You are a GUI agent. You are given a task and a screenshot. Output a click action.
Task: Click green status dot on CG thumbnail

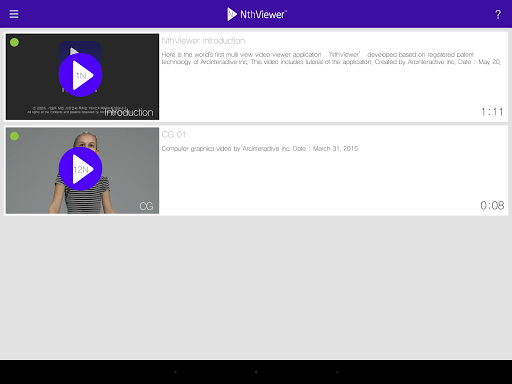[14, 136]
